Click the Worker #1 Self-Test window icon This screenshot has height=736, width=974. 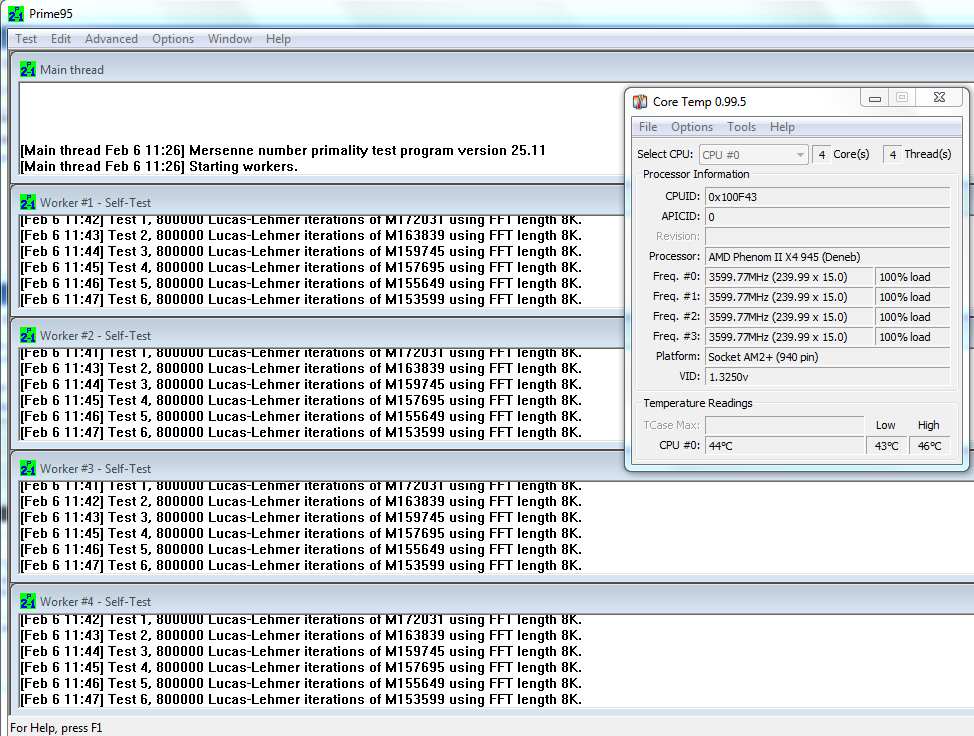(27, 202)
